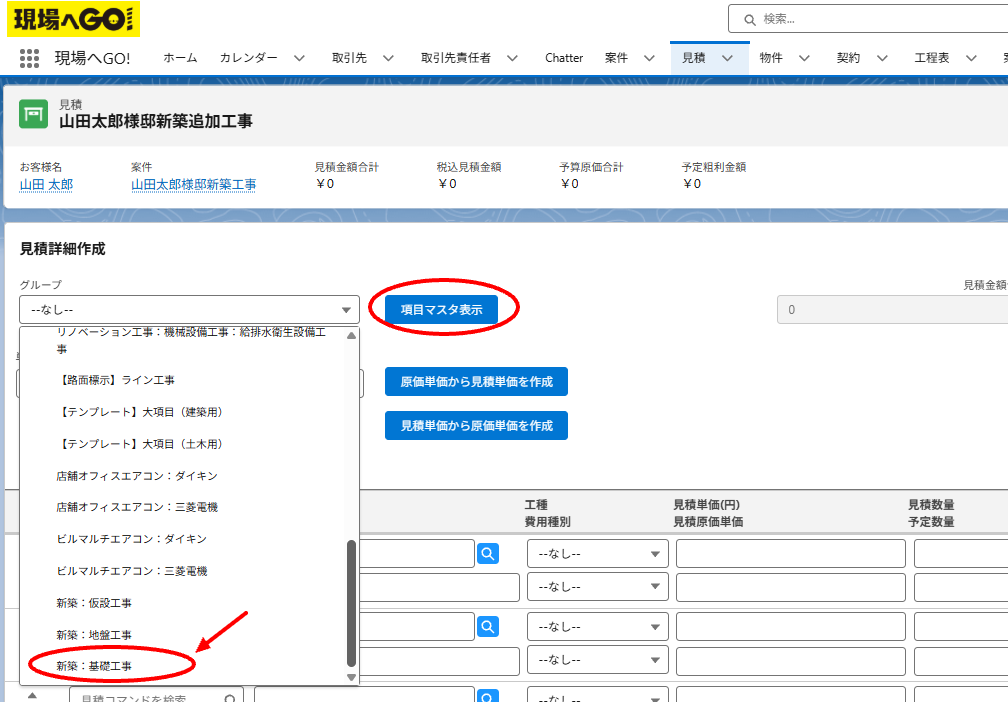Viewport: 1008px width, 702px height.
Task: Open the 山田太郎様邸新築工事 project link
Action: (x=194, y=184)
